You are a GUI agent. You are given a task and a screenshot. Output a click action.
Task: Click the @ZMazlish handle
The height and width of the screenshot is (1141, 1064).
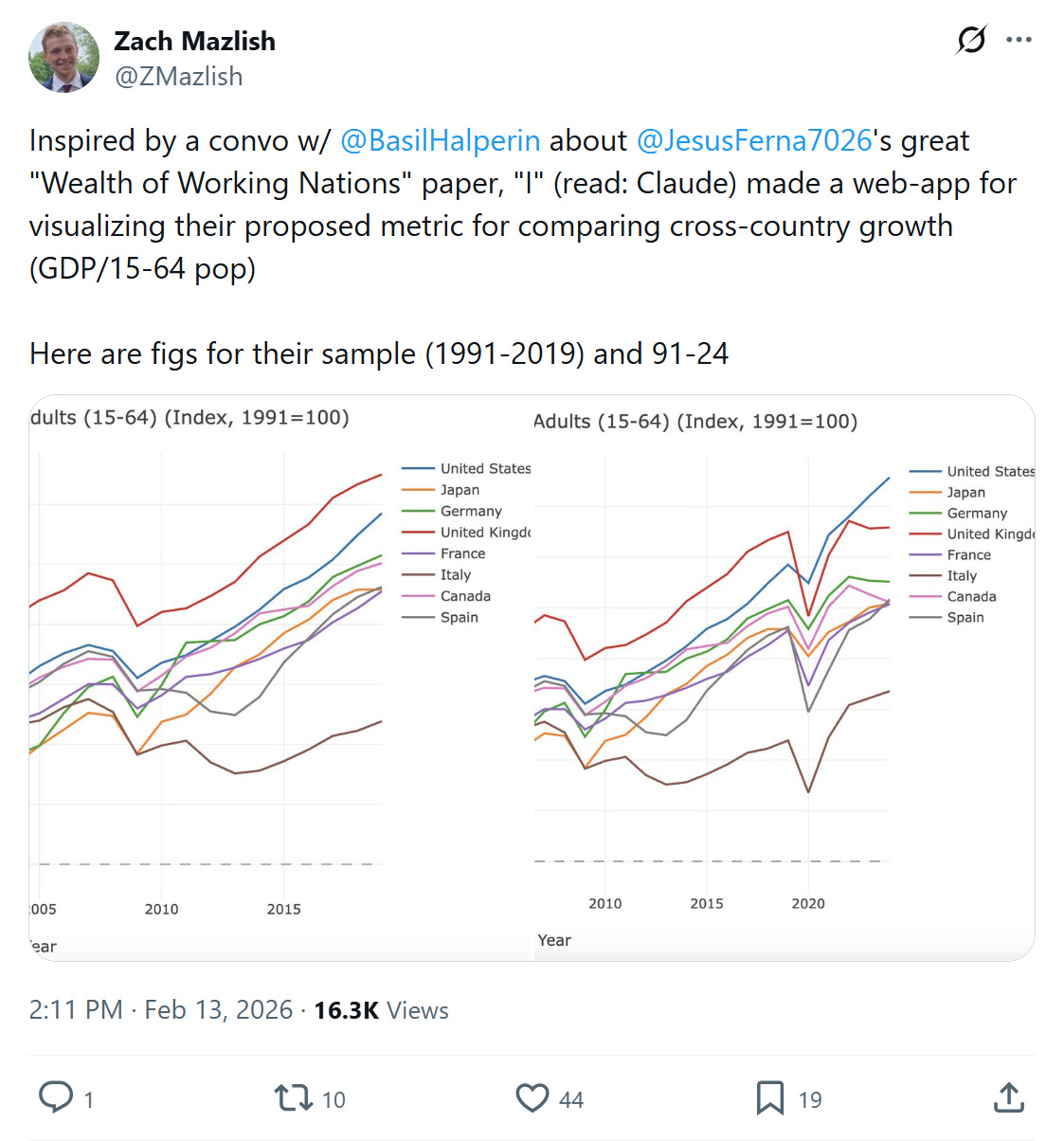point(178,76)
